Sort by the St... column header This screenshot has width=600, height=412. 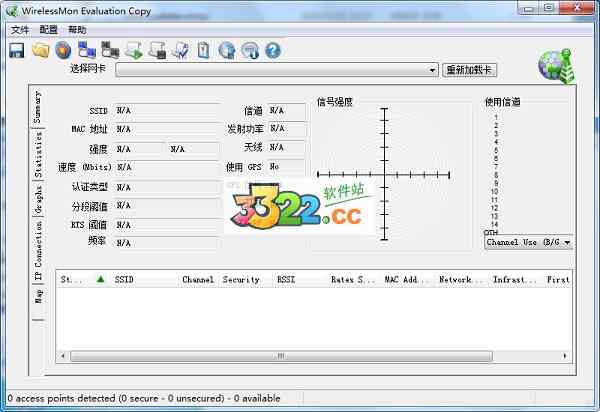[72, 280]
